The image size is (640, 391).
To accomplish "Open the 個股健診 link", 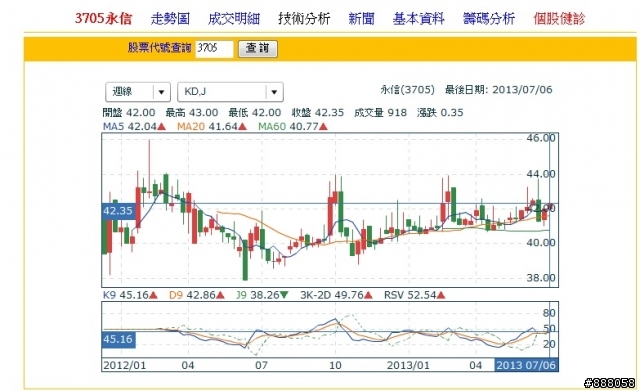I will tap(559, 18).
